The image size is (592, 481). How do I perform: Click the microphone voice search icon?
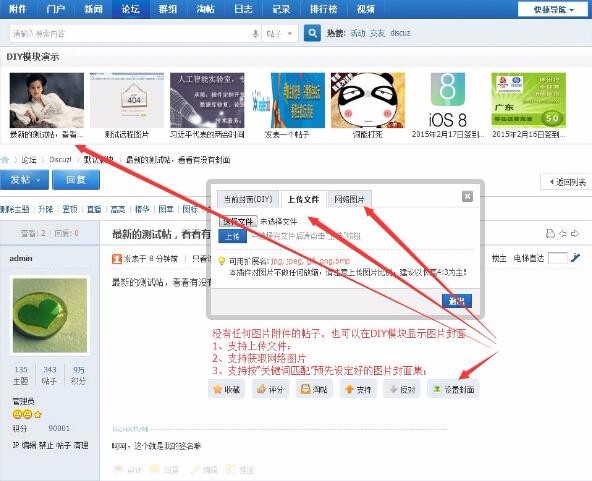click(x=255, y=34)
